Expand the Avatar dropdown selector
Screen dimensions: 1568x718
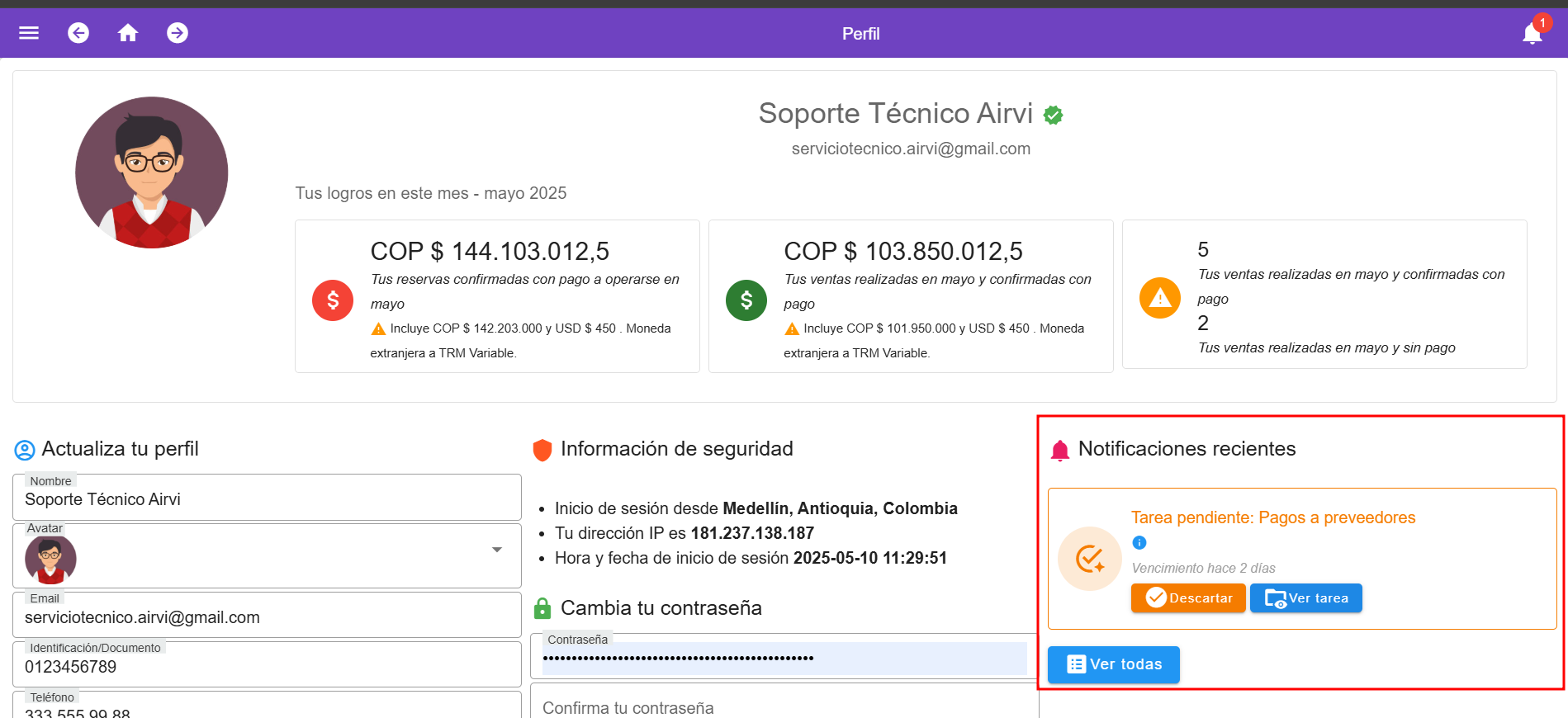pos(496,550)
